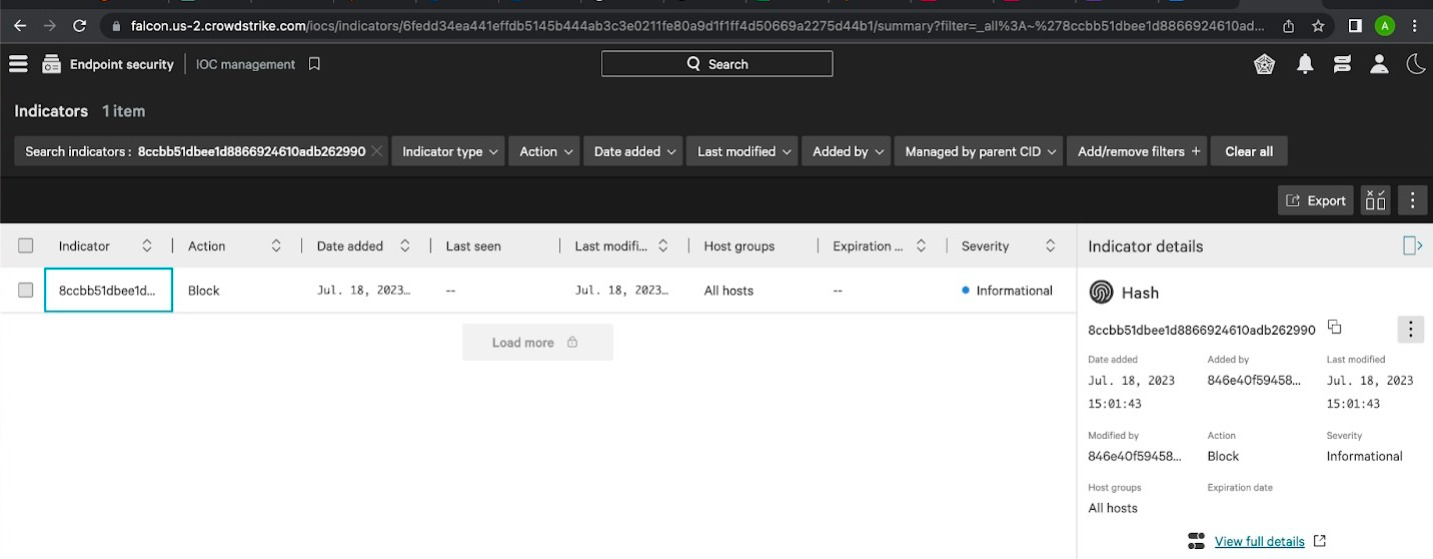Clear the search indicators filter chip
1433x559 pixels.
pos(376,151)
